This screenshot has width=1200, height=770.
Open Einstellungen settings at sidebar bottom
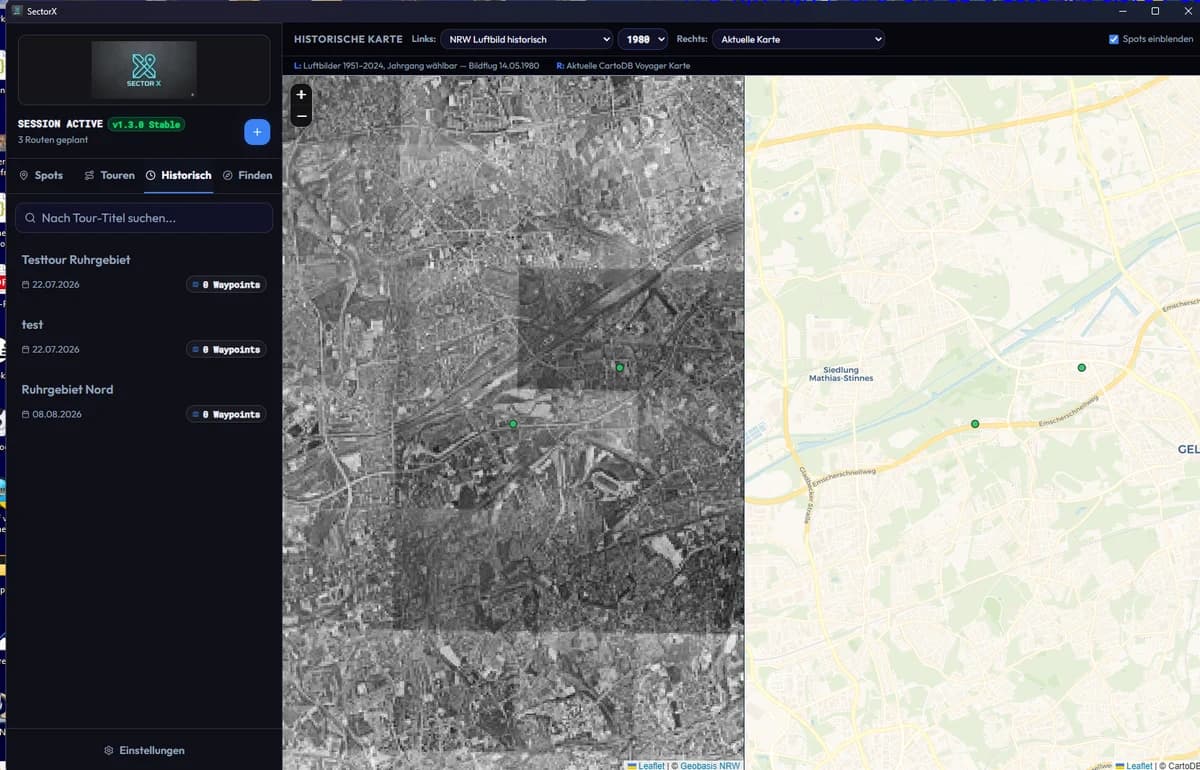(144, 750)
